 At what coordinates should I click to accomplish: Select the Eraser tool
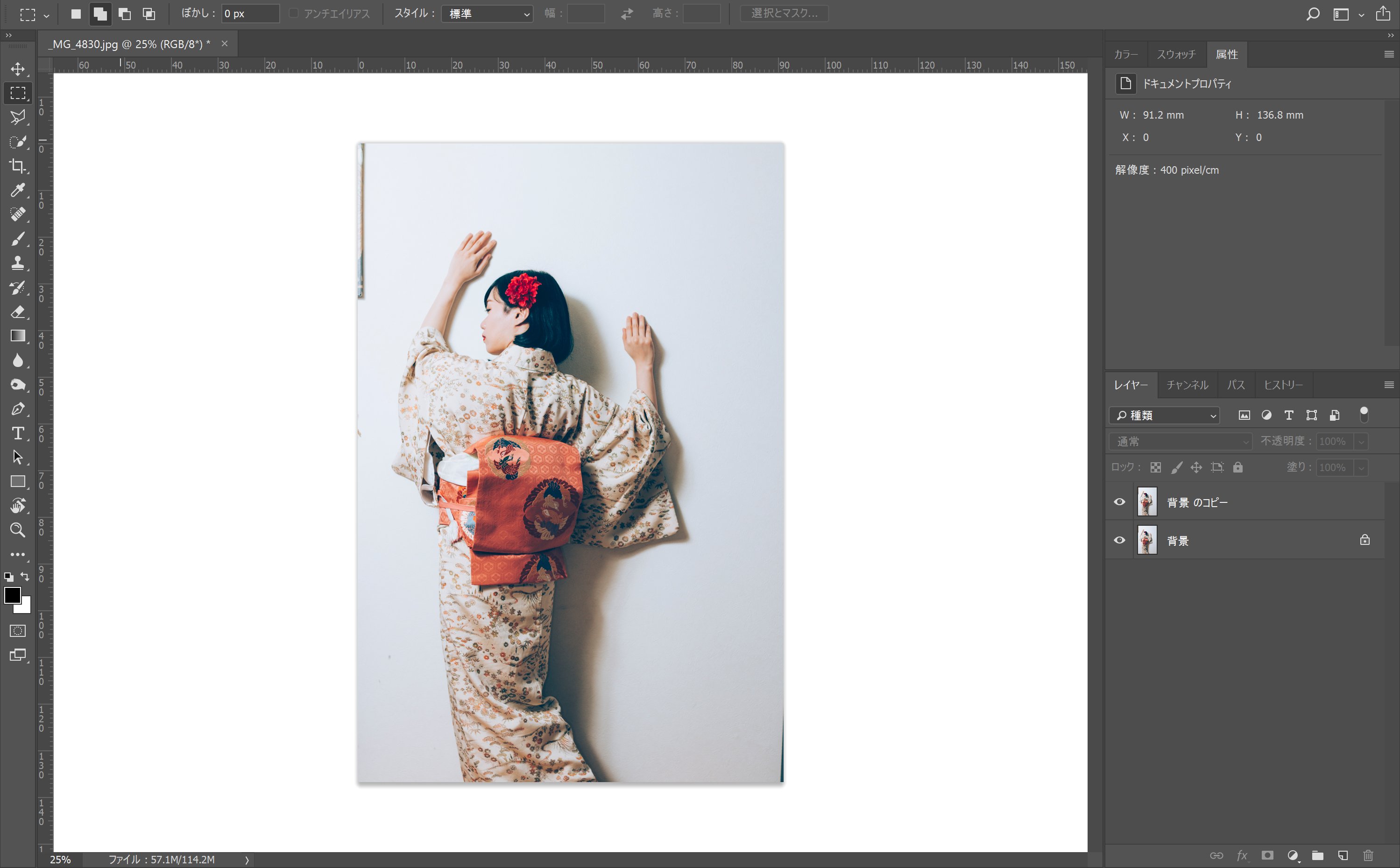pos(18,312)
